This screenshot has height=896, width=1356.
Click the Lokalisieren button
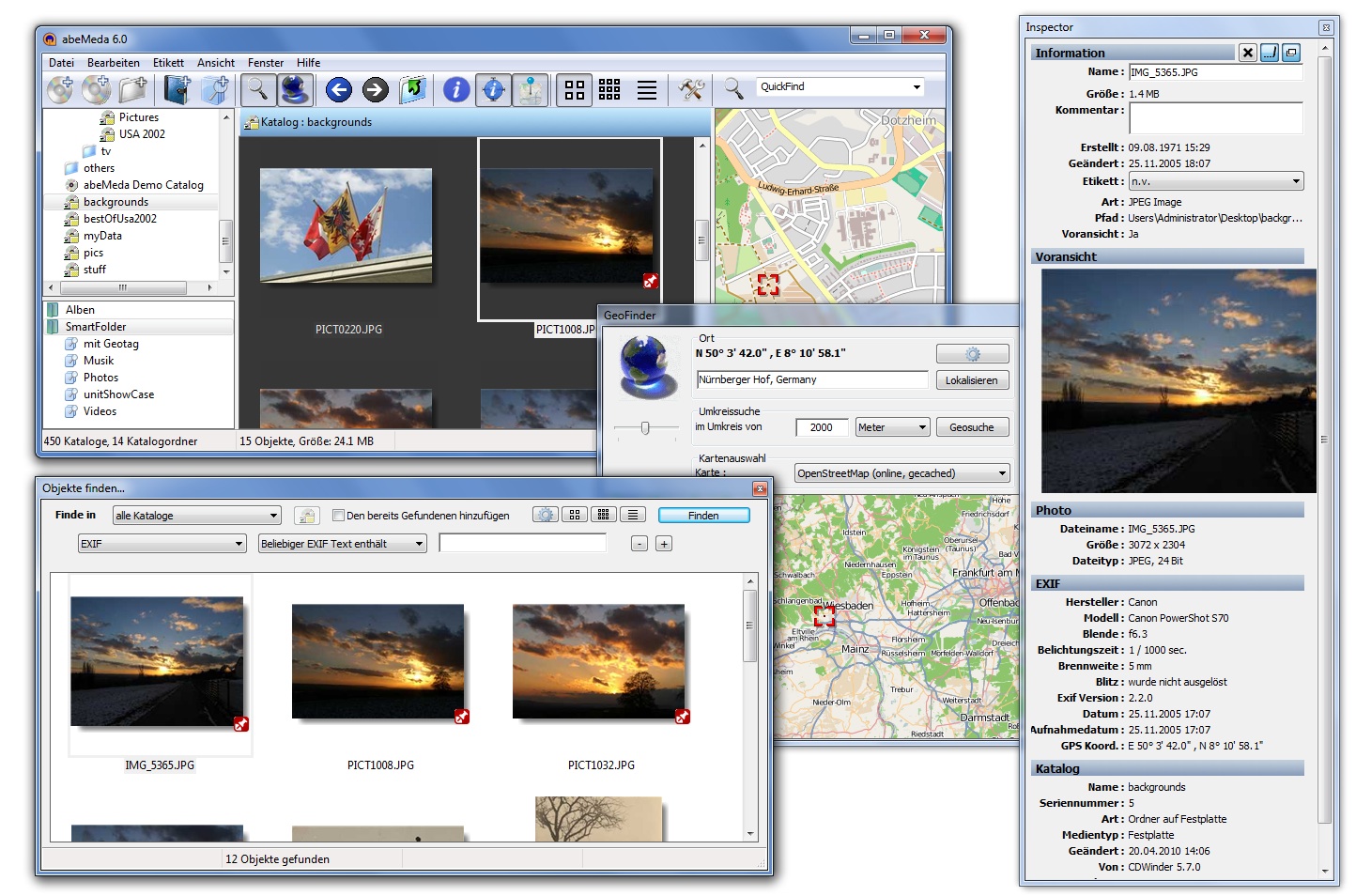coord(971,380)
